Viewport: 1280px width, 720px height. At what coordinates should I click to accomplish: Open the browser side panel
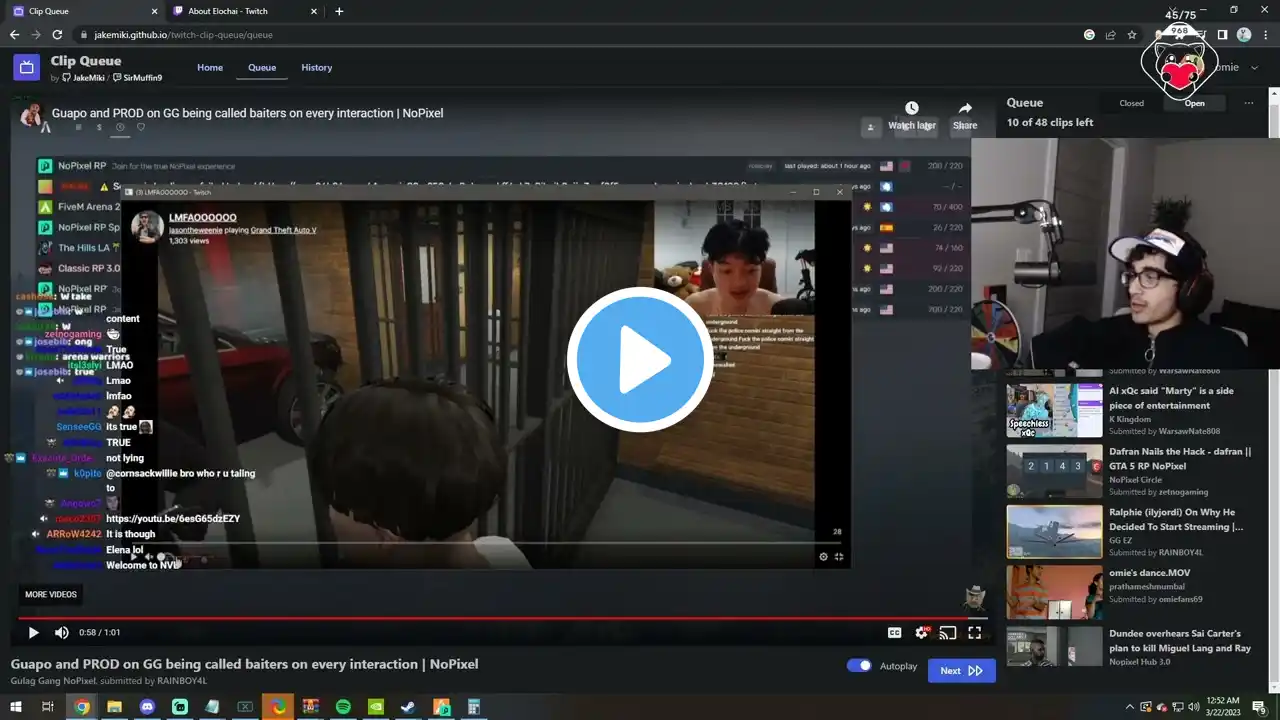coord(1222,35)
